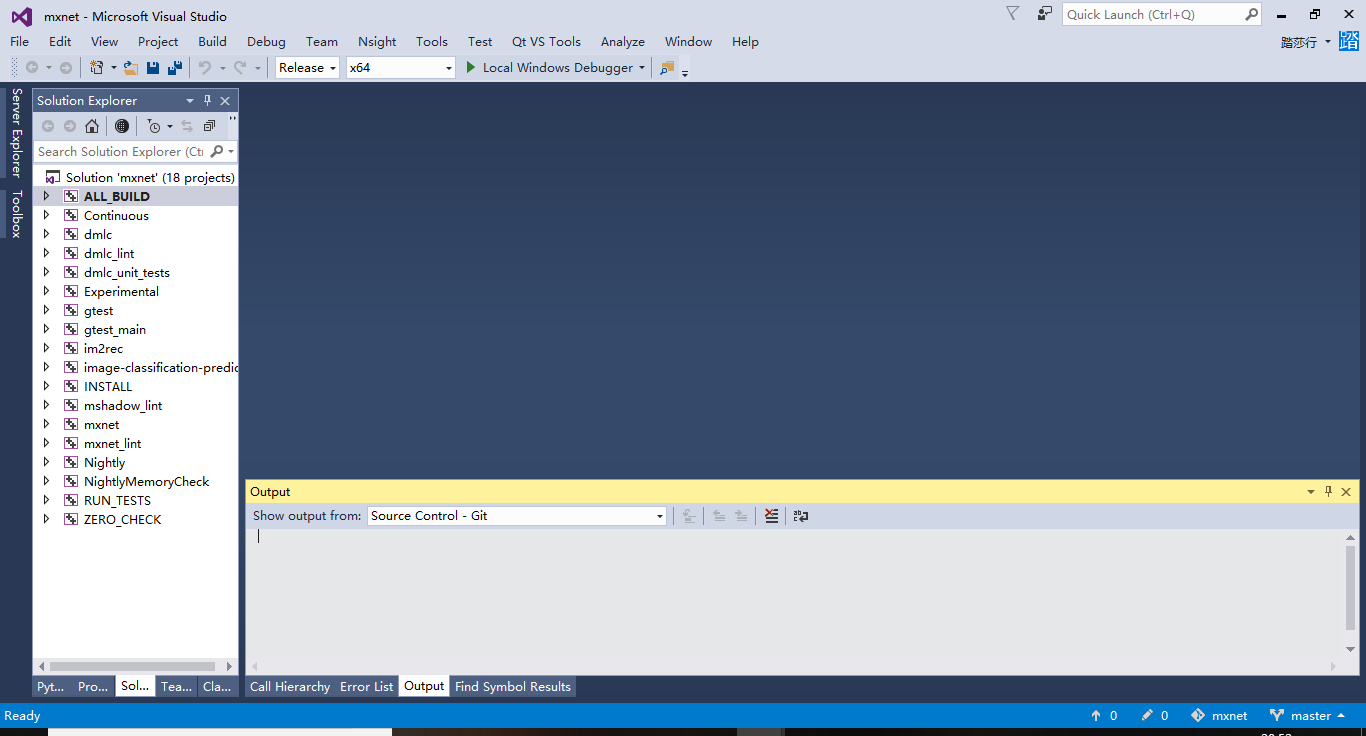
Task: Click the mxnet repository status bar button
Action: 1219,716
